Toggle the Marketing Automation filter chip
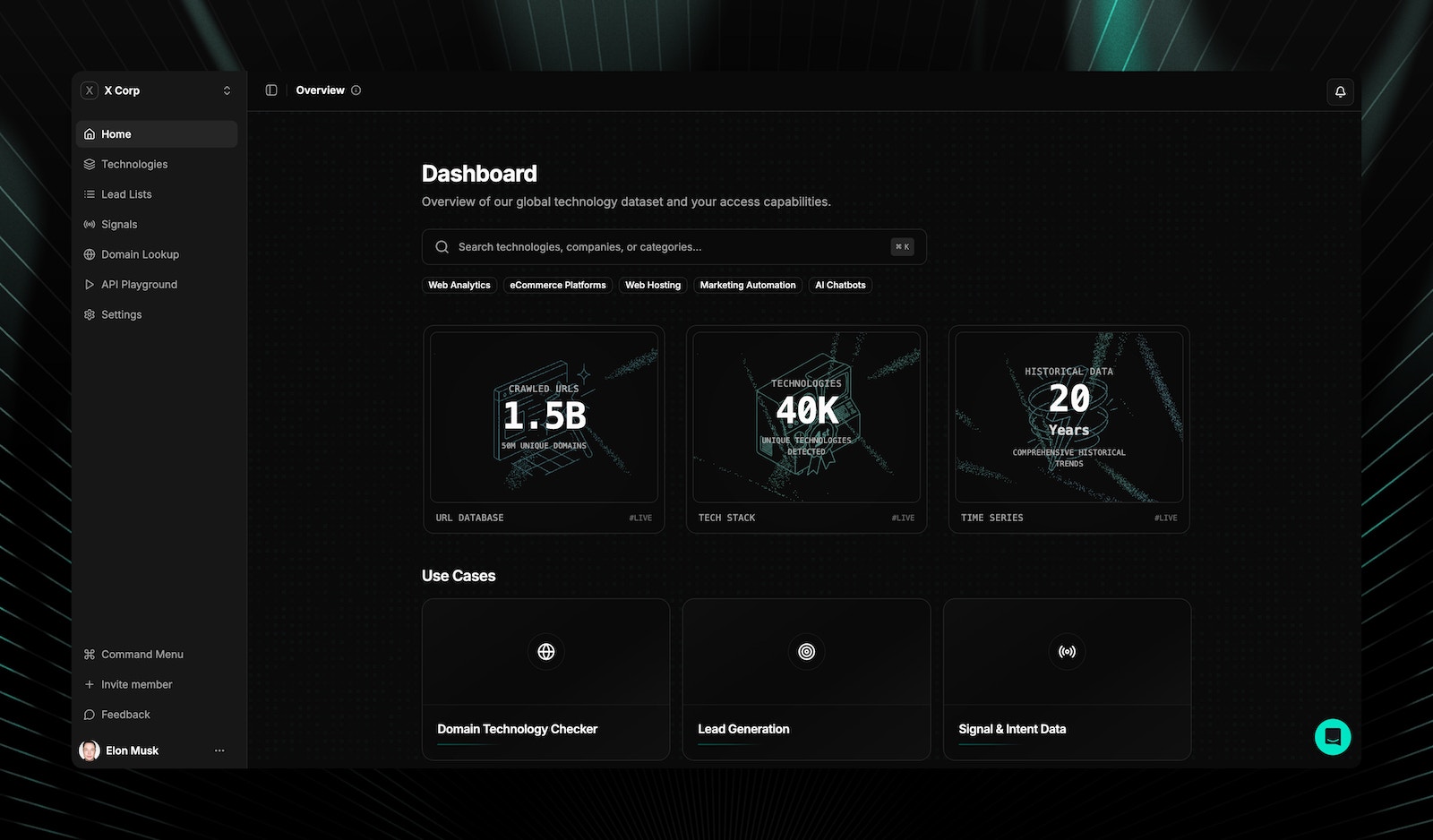Screen dimensions: 1433x840 (x=748, y=285)
